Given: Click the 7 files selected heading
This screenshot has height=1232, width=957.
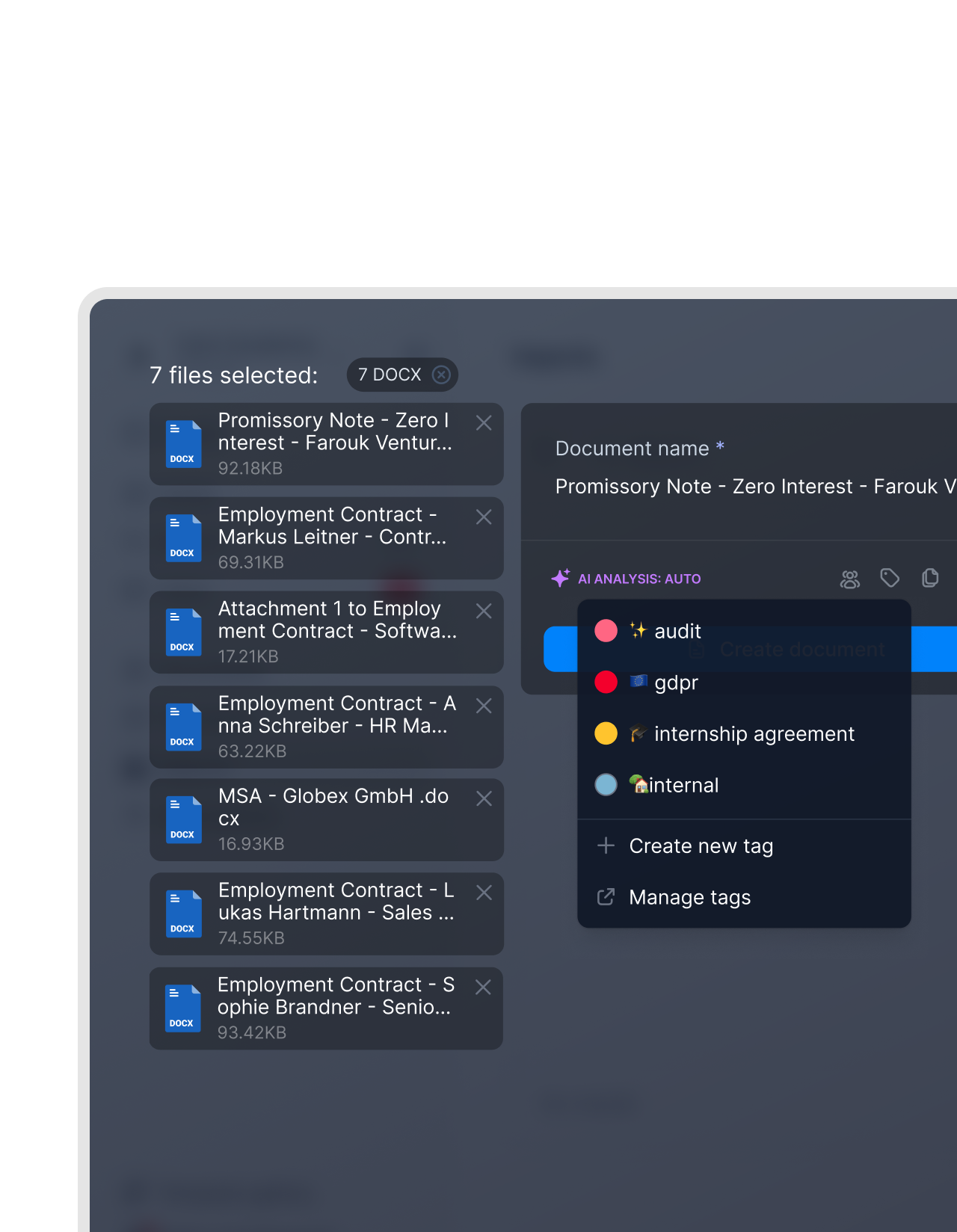Looking at the screenshot, I should (x=234, y=375).
